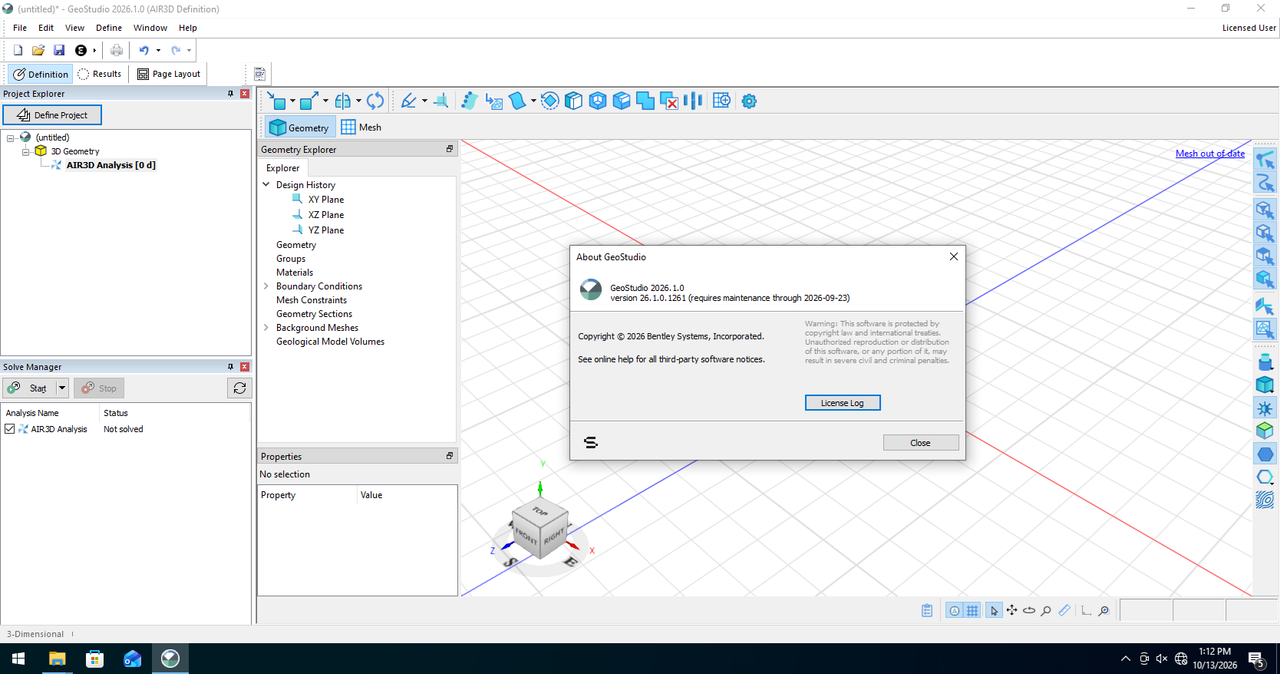Click the zoom extents magnifier icon
This screenshot has width=1280, height=674.
click(1103, 610)
